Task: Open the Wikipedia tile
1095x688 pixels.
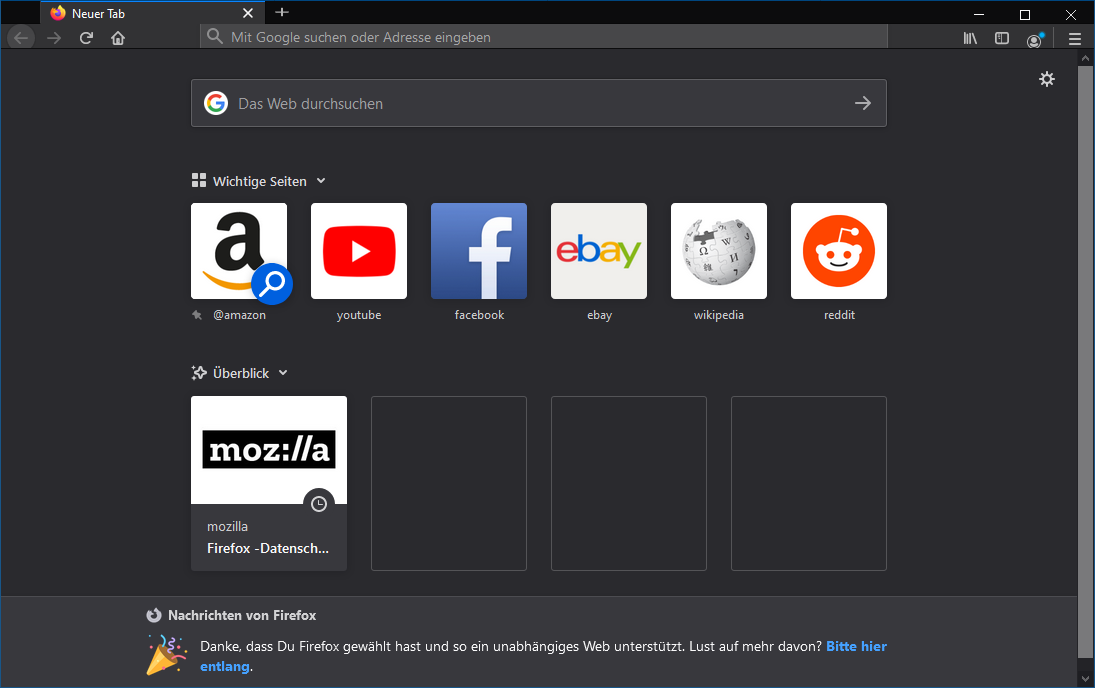Action: (719, 251)
